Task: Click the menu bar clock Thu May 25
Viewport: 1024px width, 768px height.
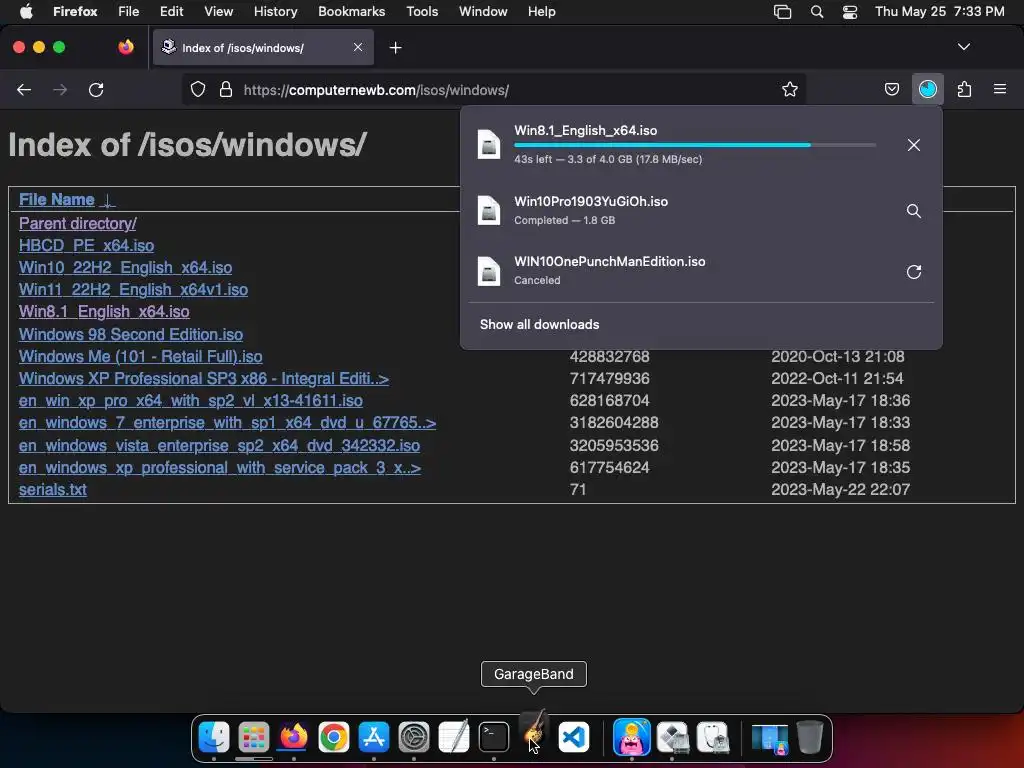Action: (940, 12)
